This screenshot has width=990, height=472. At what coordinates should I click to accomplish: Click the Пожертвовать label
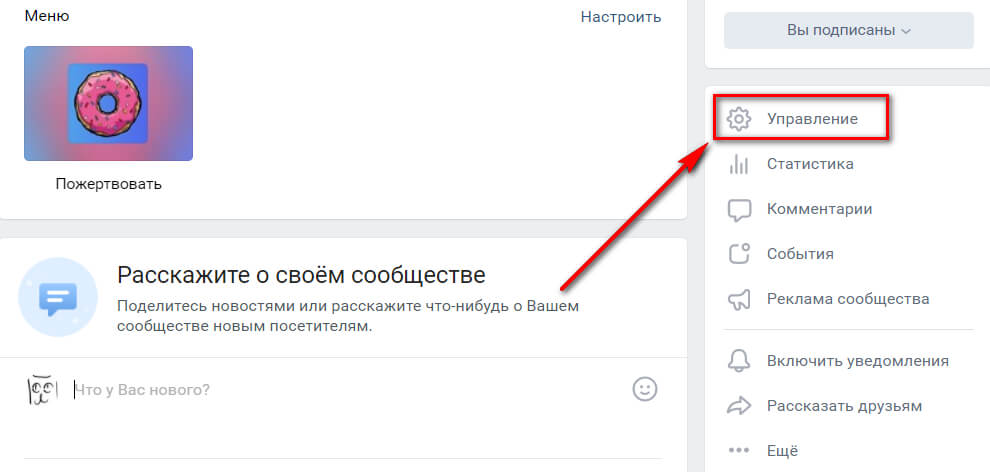point(109,184)
